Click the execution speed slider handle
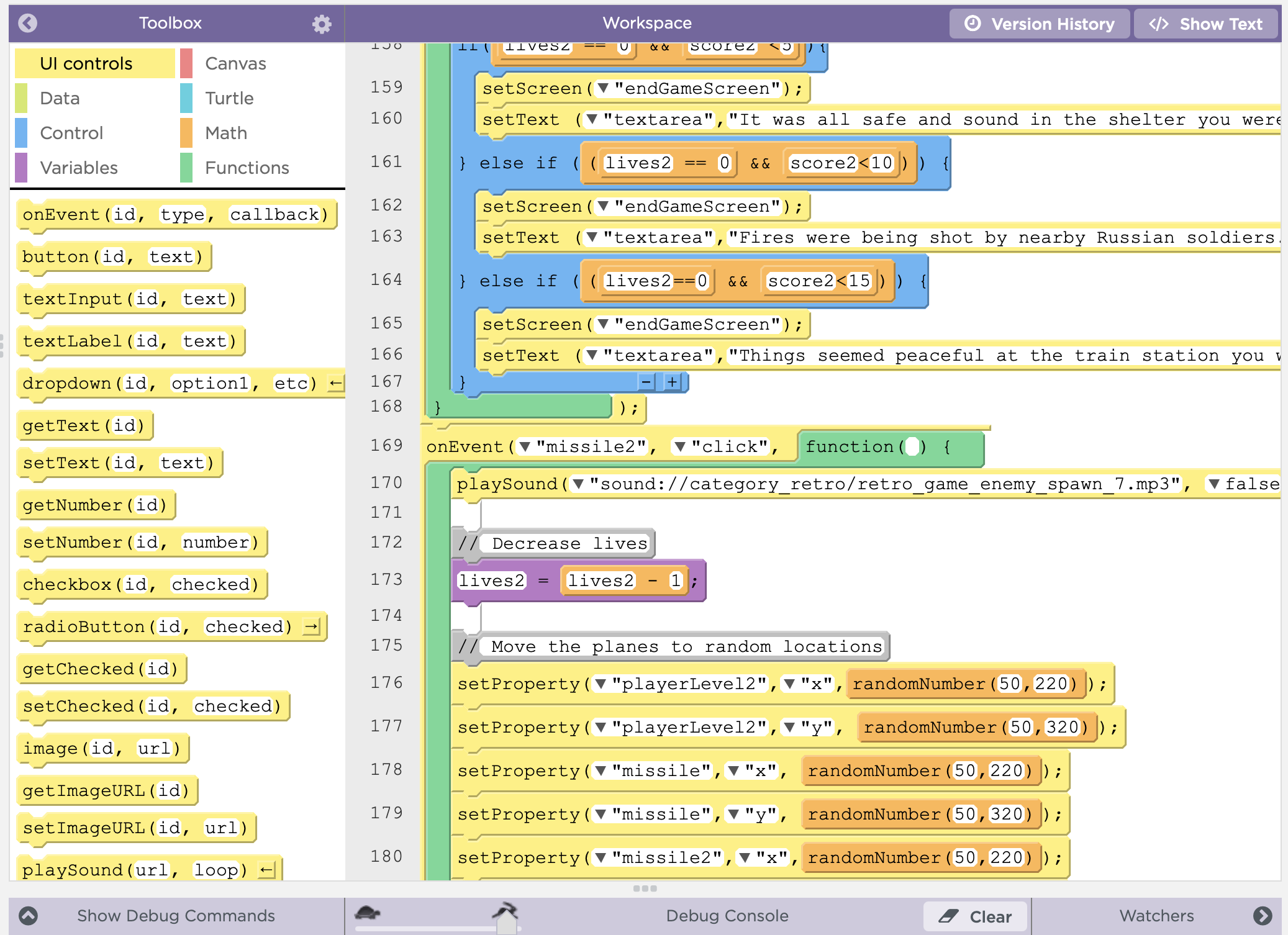Image resolution: width=1288 pixels, height=935 pixels. coord(507,925)
